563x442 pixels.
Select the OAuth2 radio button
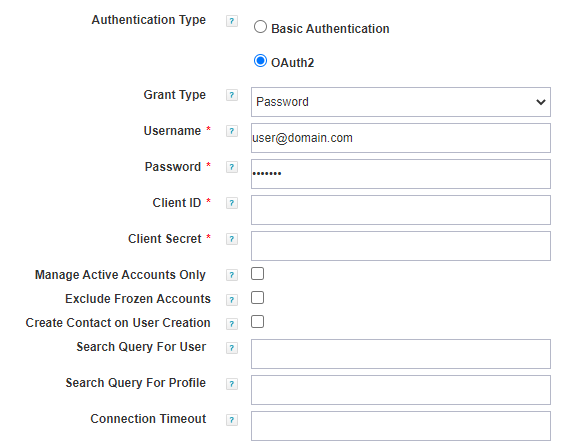260,61
